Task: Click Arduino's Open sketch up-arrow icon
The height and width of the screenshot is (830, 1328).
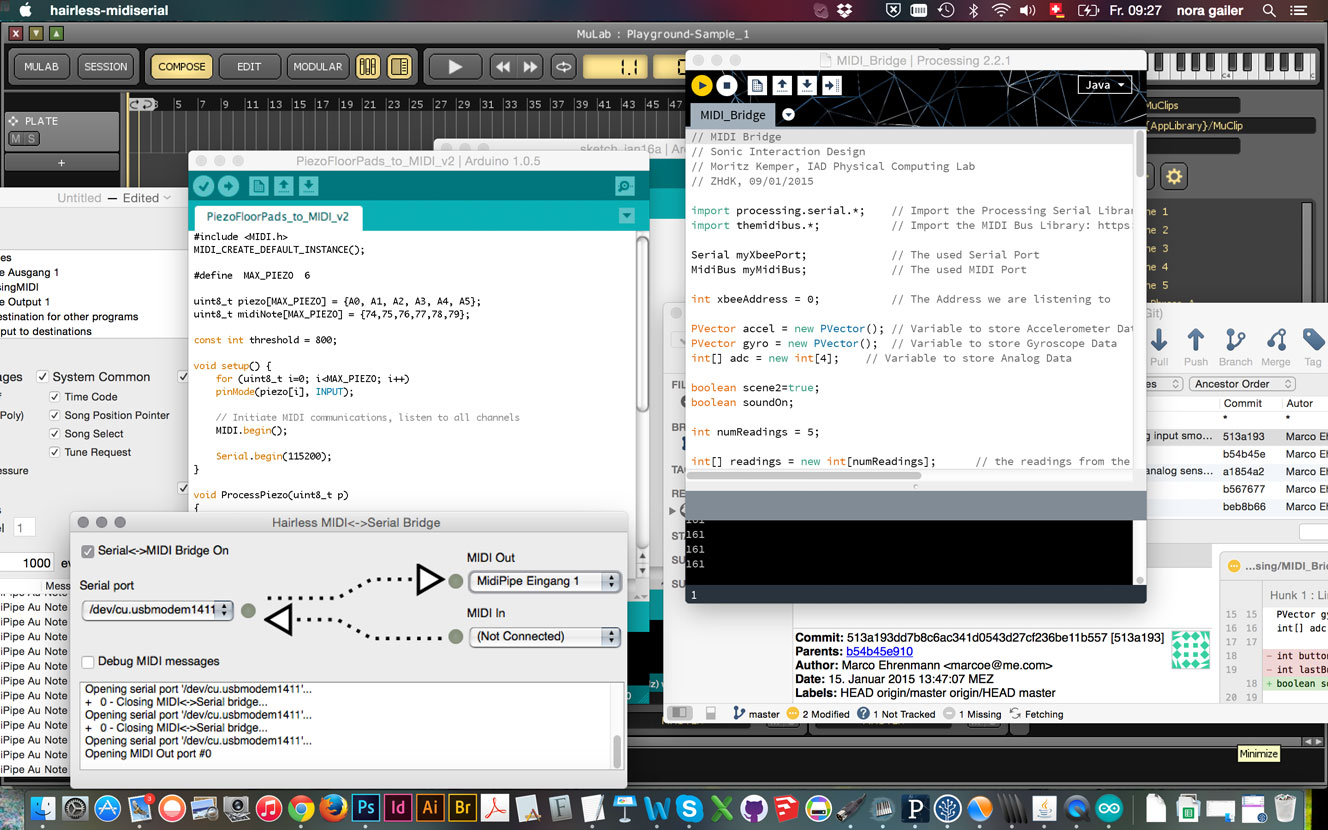Action: point(284,186)
